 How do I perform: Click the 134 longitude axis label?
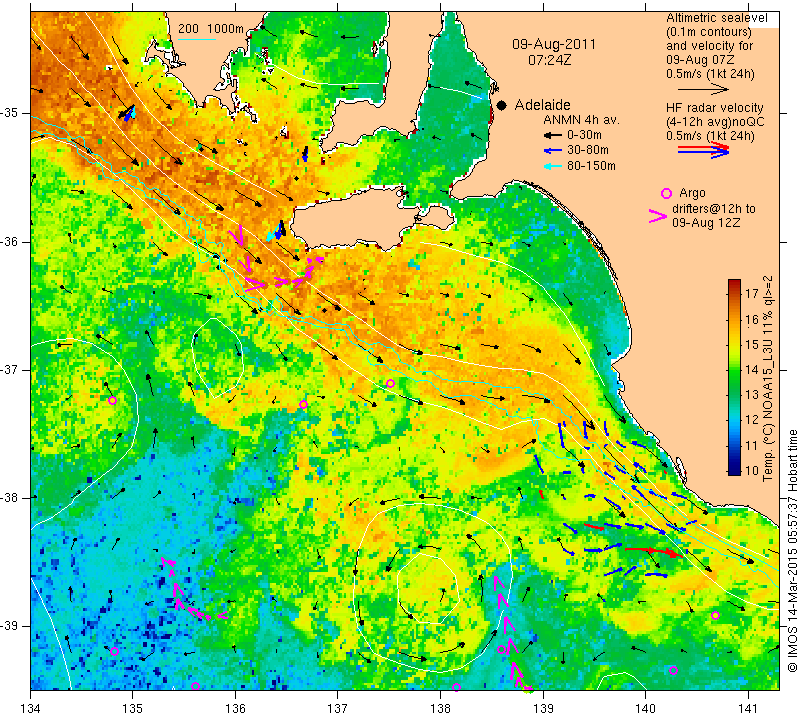[x=31, y=708]
